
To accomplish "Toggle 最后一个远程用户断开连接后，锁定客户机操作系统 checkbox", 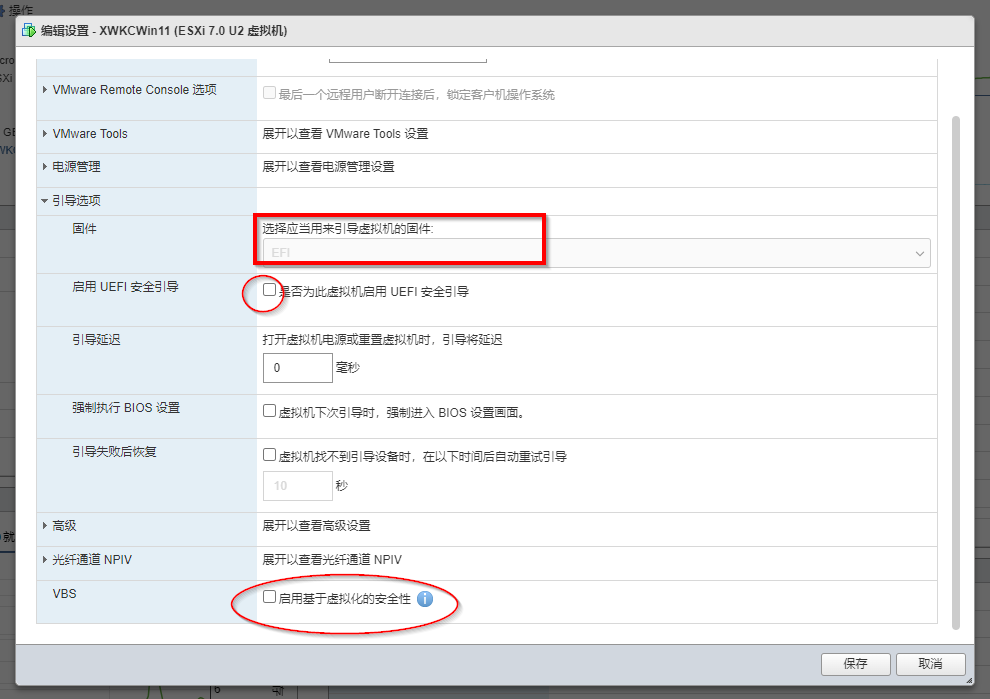I will coord(270,93).
